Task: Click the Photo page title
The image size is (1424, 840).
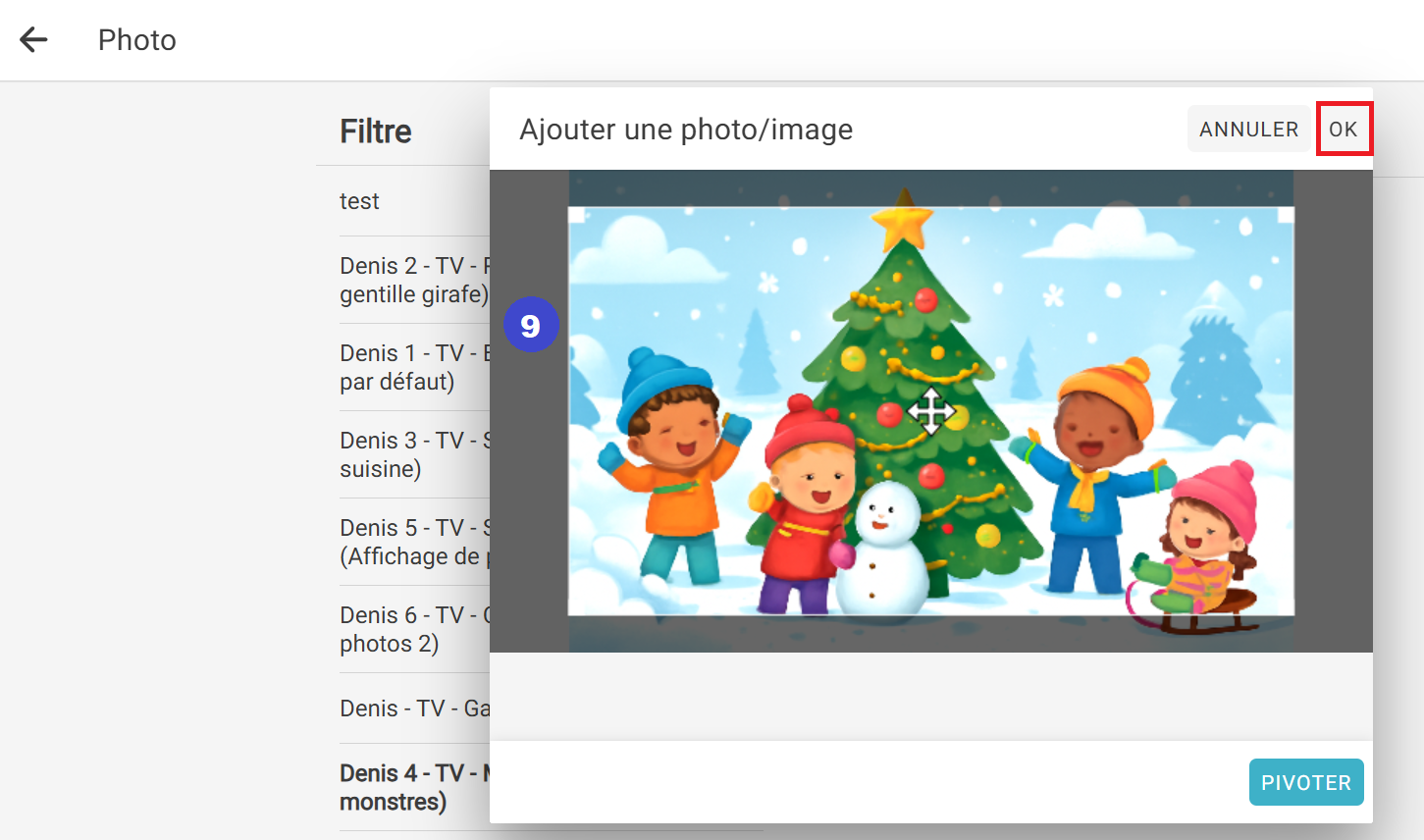Action: click(137, 40)
